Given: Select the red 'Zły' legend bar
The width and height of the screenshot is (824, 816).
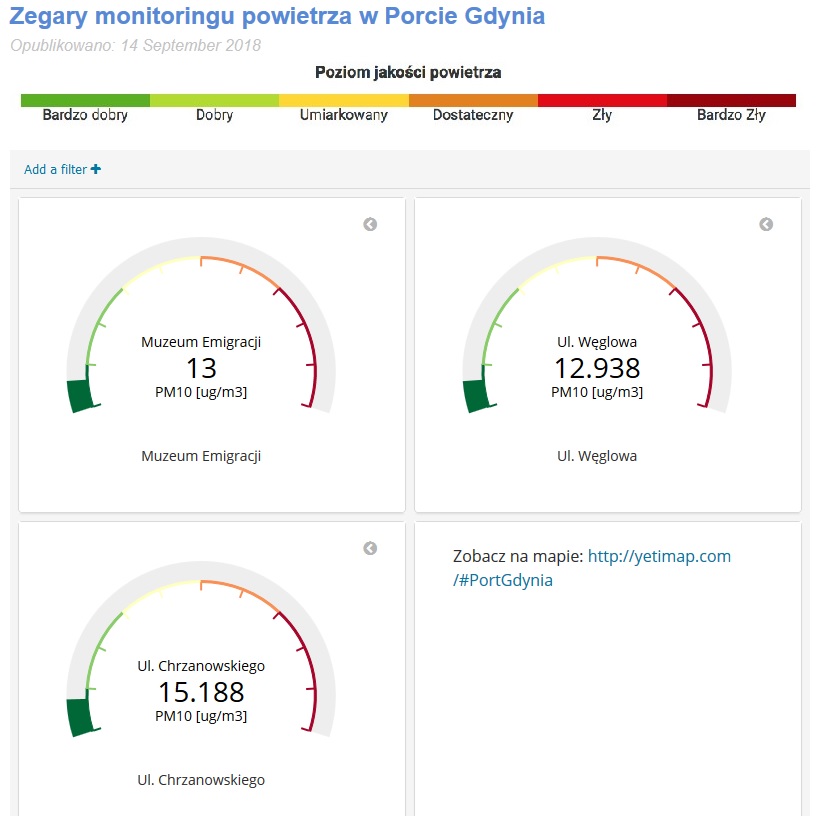Looking at the screenshot, I should tap(602, 100).
